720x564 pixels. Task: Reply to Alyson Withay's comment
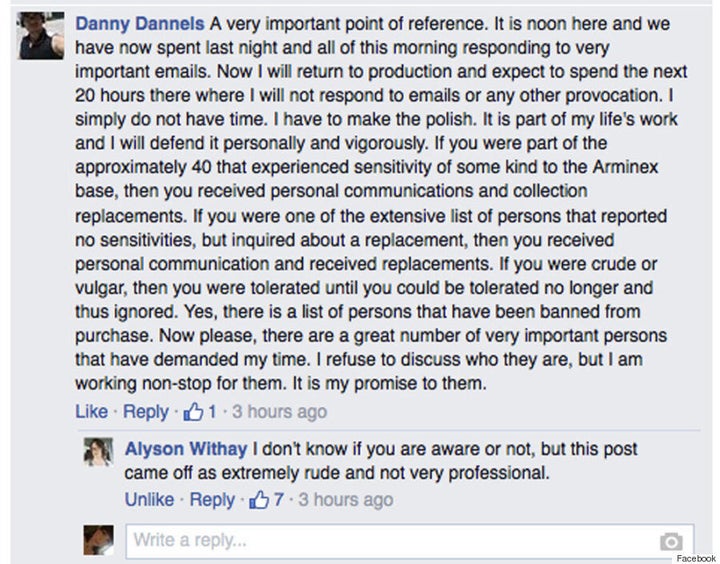(x=212, y=500)
